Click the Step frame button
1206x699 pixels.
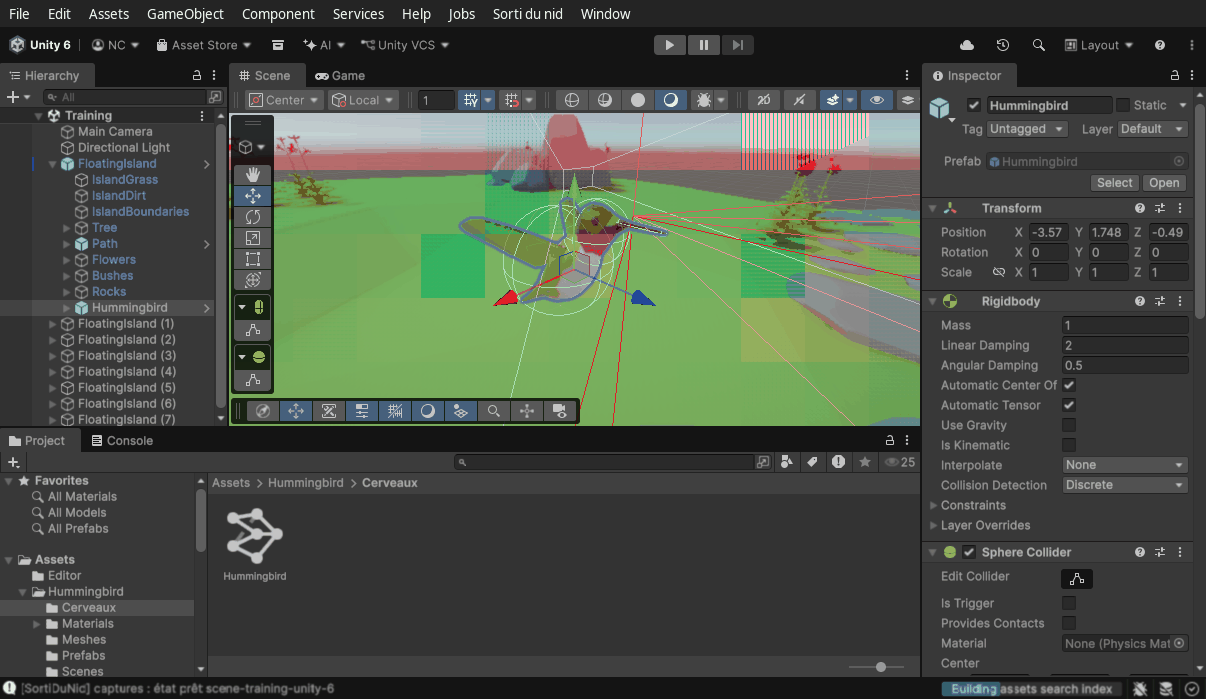point(738,45)
